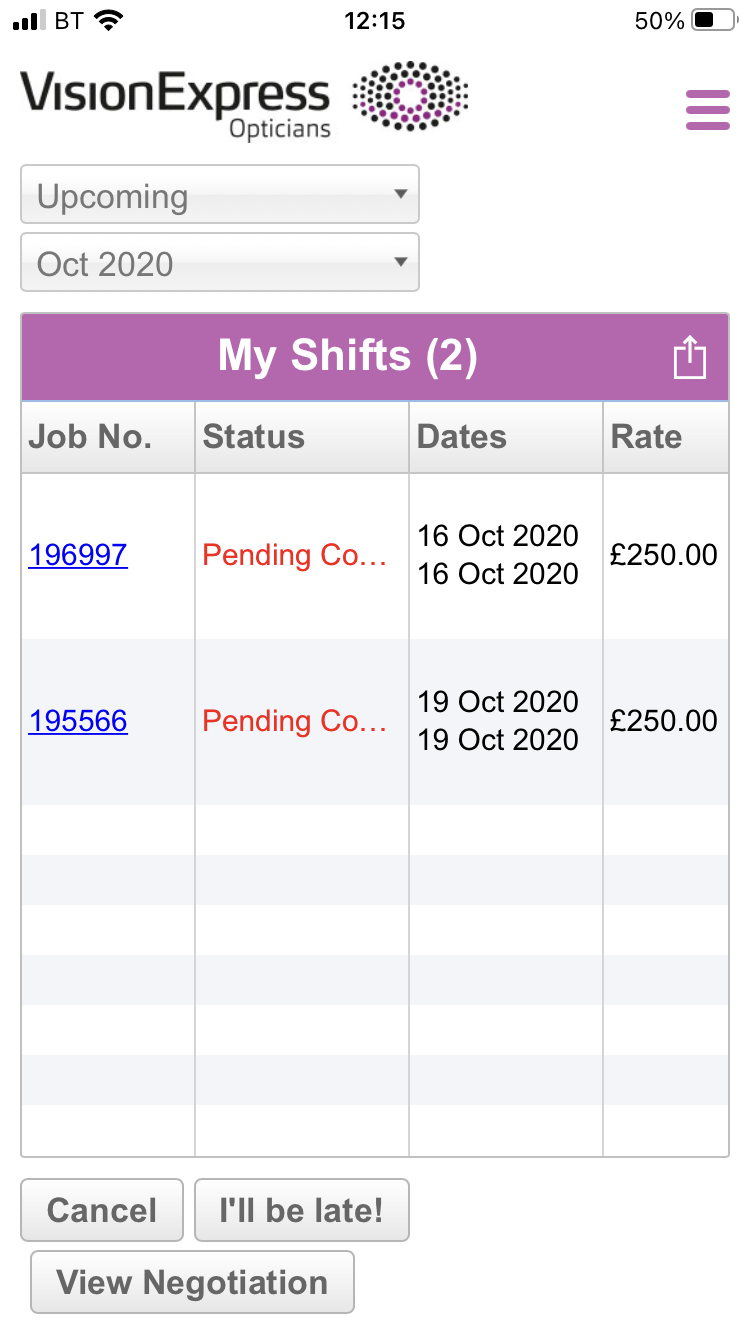Click the View Negotiation button
Screen dimensions: 750x1334
(192, 1282)
